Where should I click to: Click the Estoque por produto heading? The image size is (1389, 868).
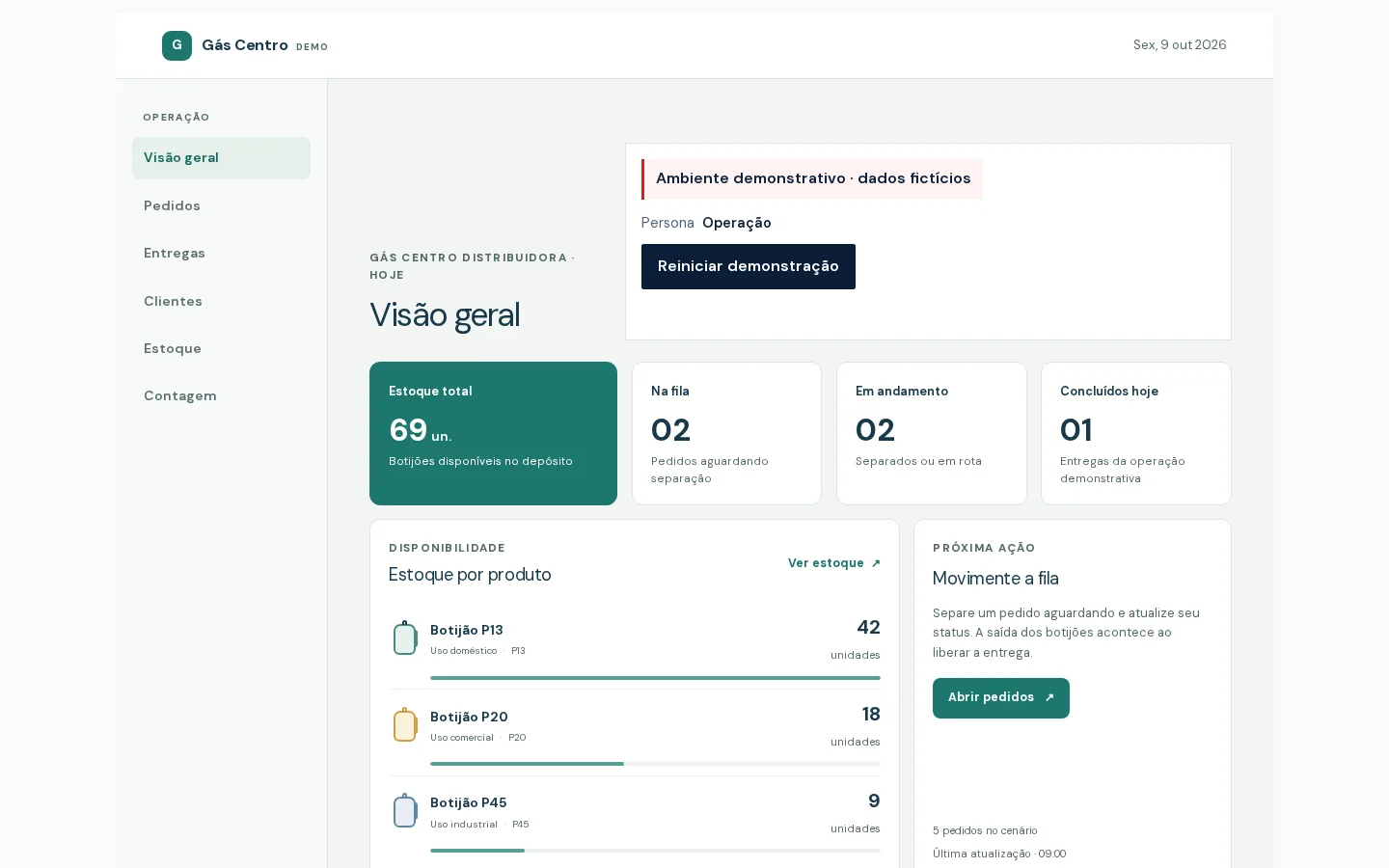pos(470,575)
